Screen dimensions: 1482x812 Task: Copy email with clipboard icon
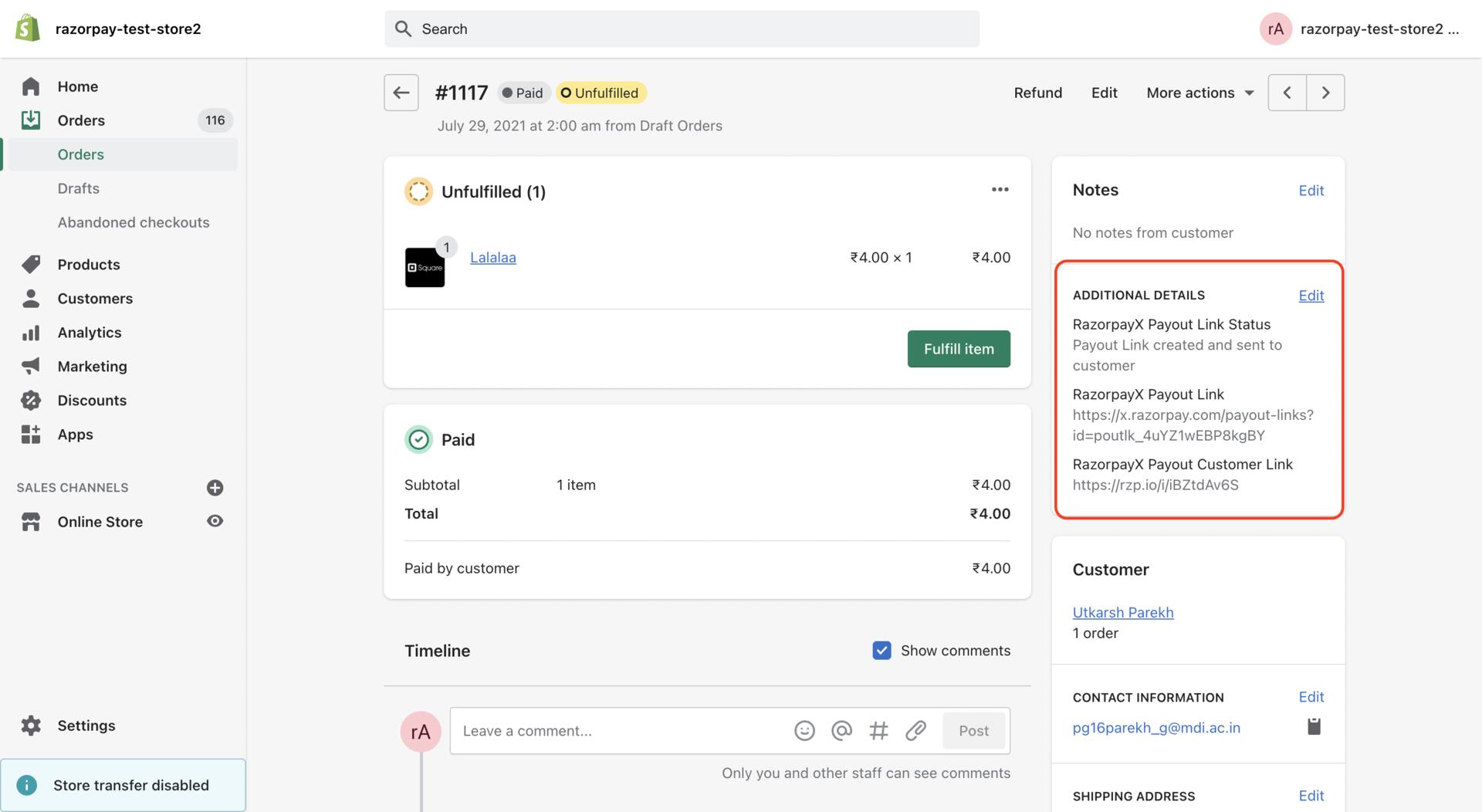click(x=1314, y=726)
